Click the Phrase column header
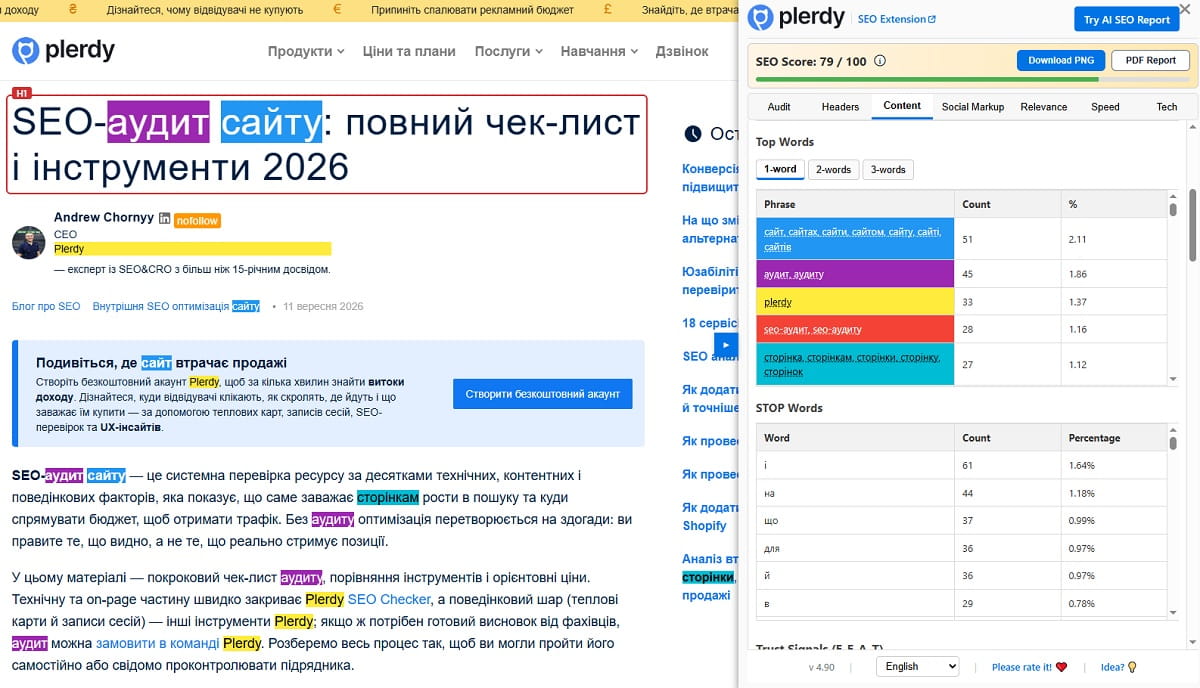The width and height of the screenshot is (1200, 688). tap(855, 204)
